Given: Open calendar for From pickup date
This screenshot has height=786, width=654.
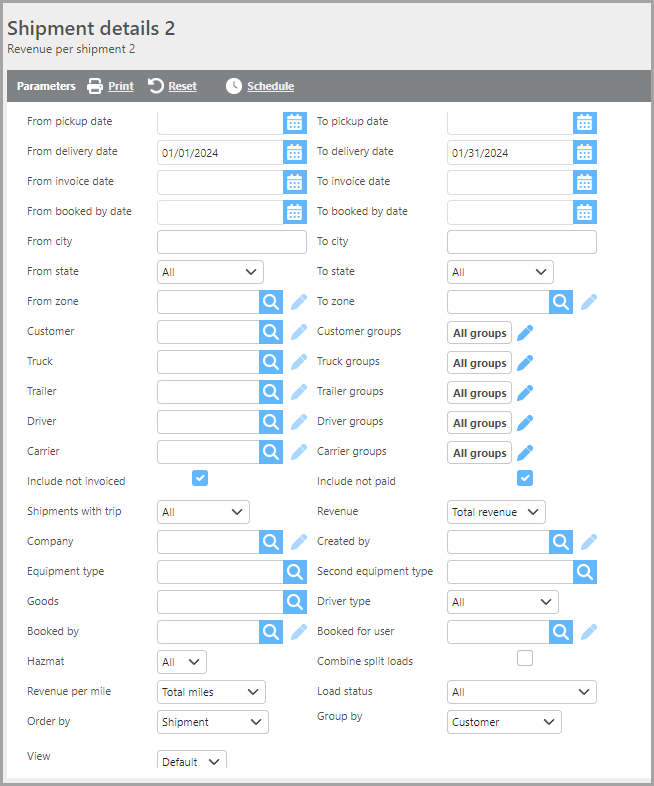Looking at the screenshot, I should coord(294,122).
